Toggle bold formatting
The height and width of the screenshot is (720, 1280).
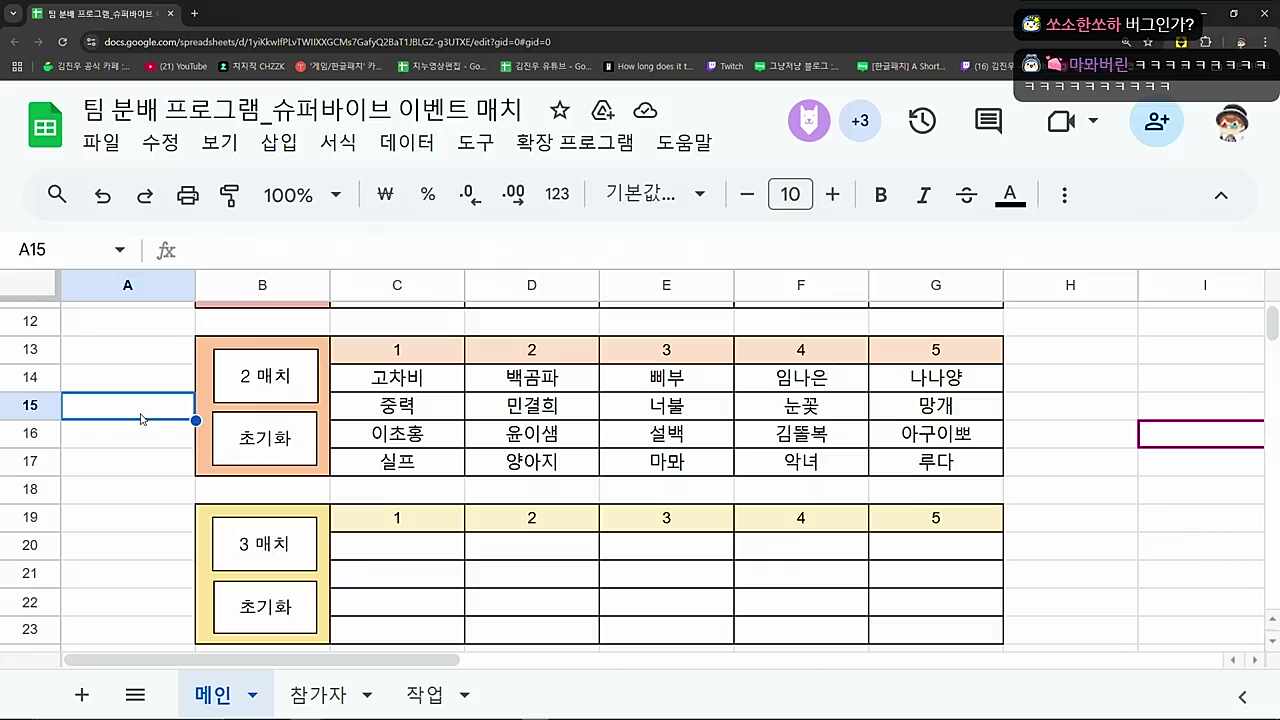tap(881, 195)
